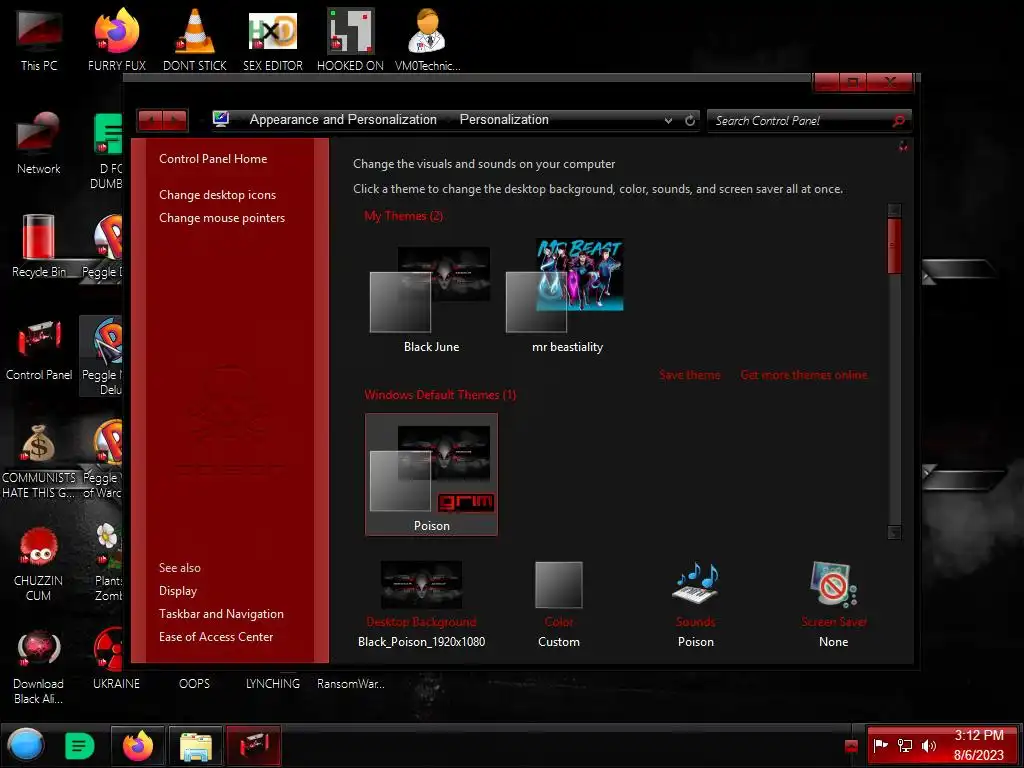Viewport: 1024px width, 768px height.
Task: Click Save theme link
Action: coord(690,375)
